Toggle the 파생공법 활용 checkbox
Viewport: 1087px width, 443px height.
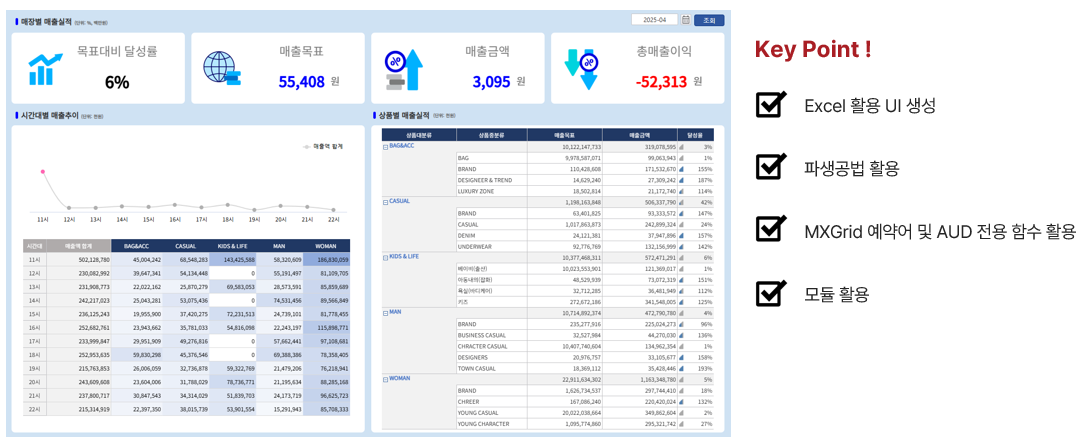[770, 167]
